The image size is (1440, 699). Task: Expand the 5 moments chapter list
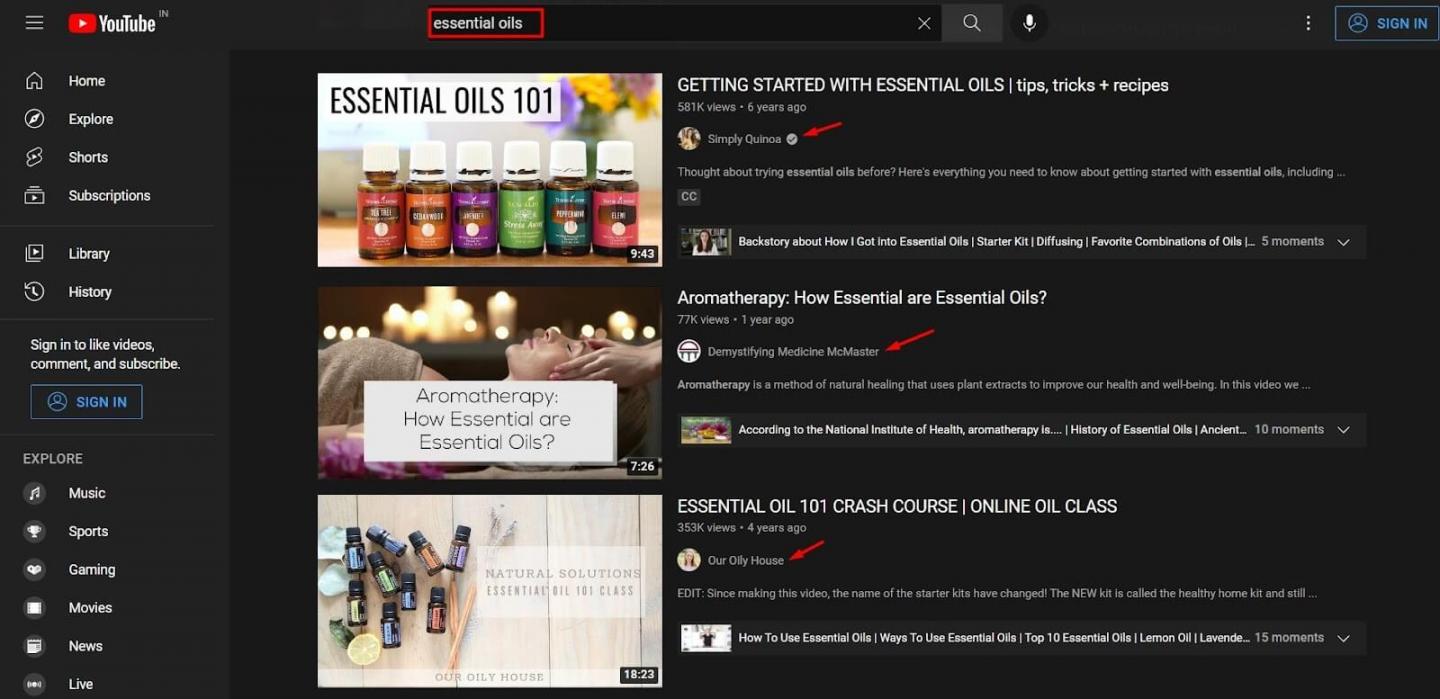[1343, 242]
